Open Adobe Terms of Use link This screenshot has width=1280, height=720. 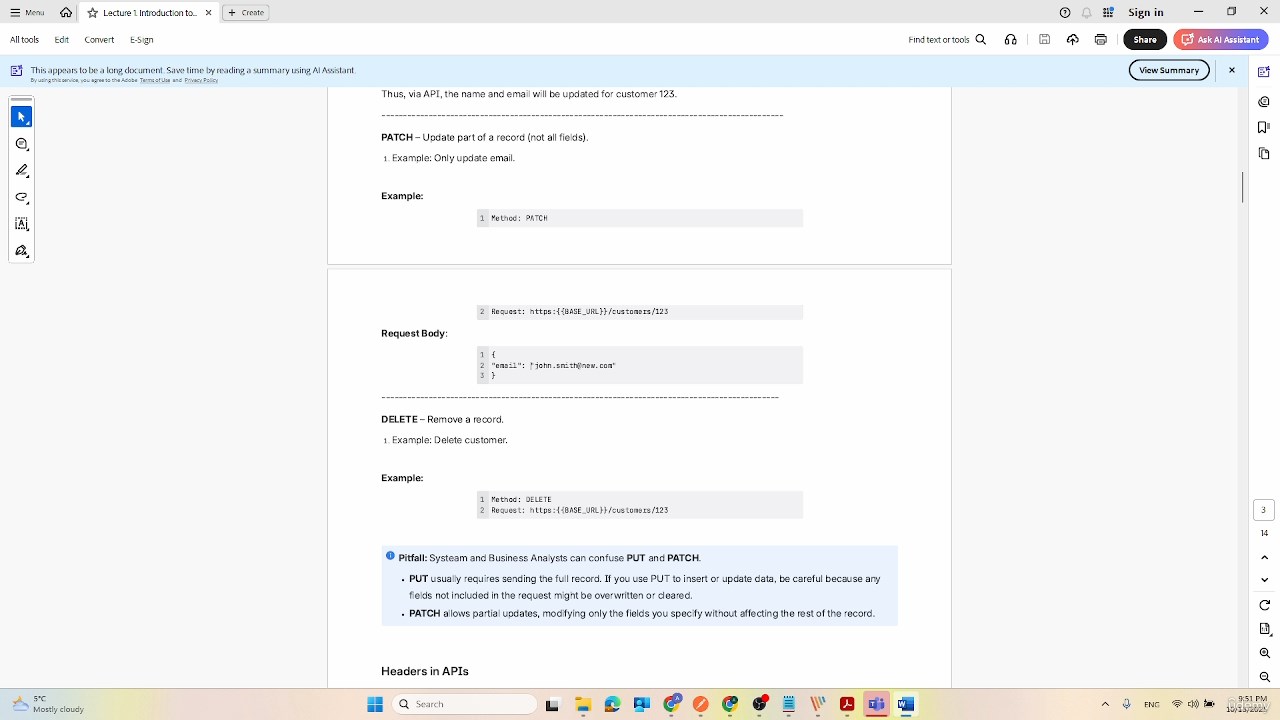pyautogui.click(x=155, y=80)
